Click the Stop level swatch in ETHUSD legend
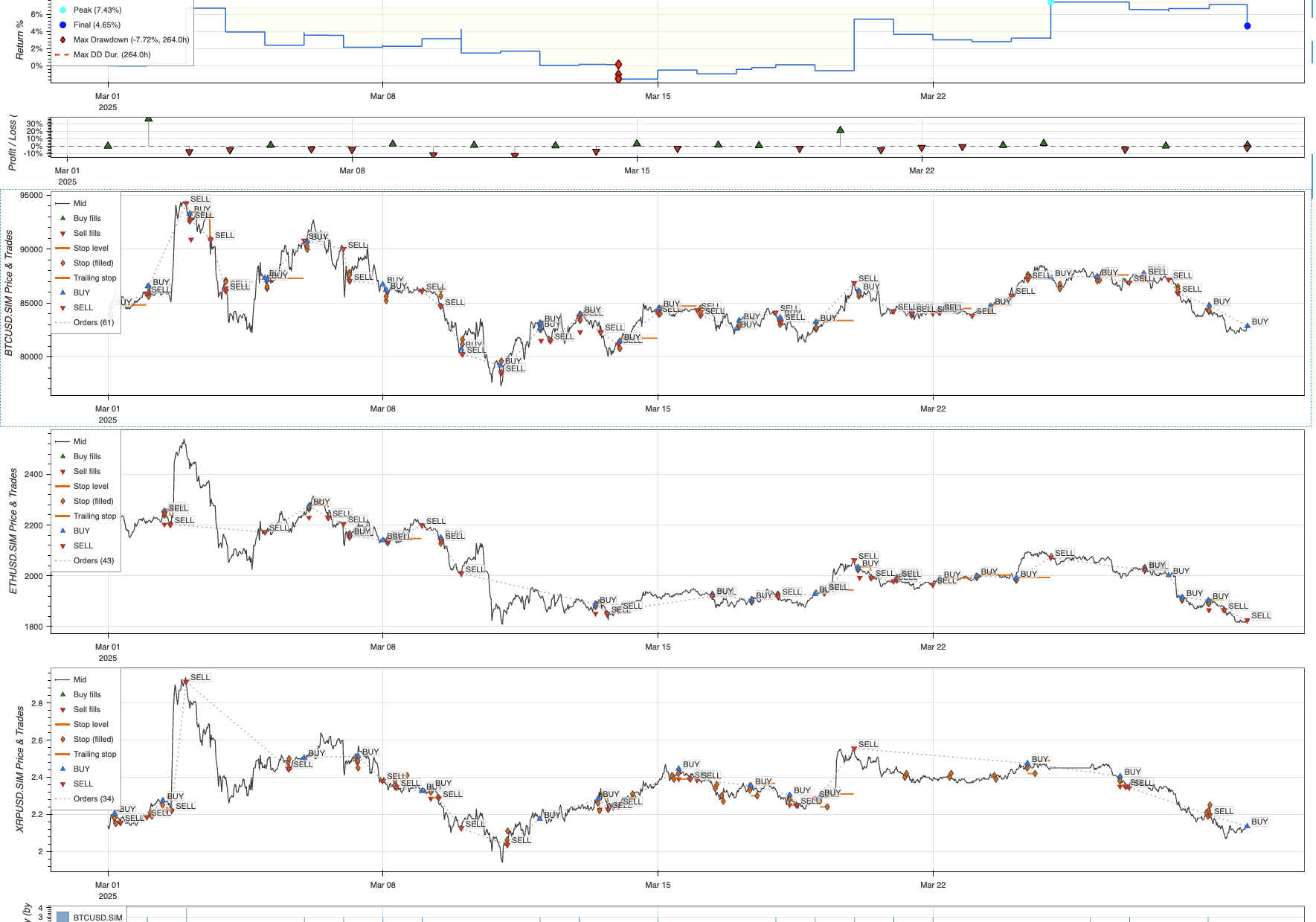1316x922 pixels. (x=62, y=486)
